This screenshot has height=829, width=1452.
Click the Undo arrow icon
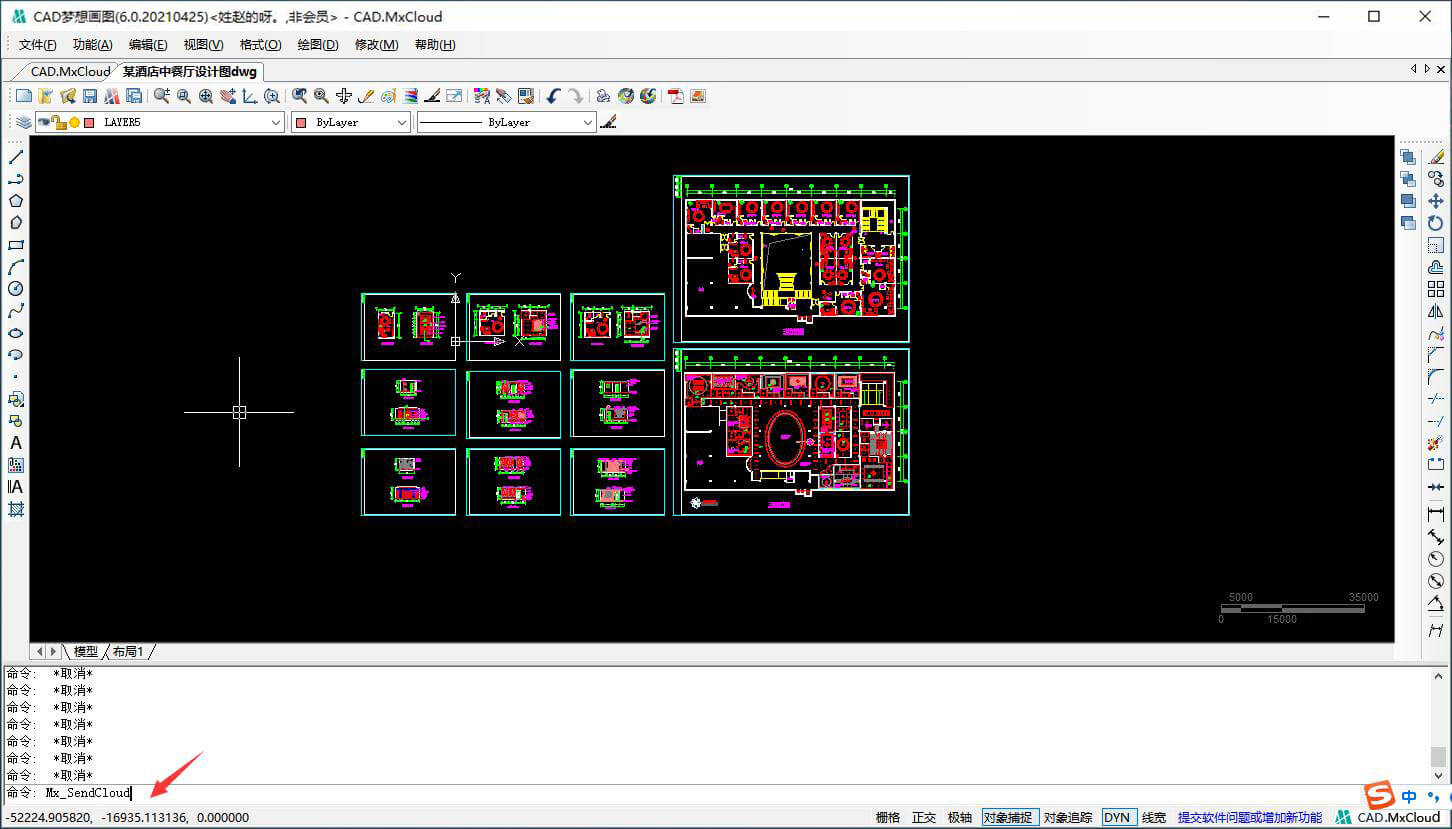click(x=553, y=96)
